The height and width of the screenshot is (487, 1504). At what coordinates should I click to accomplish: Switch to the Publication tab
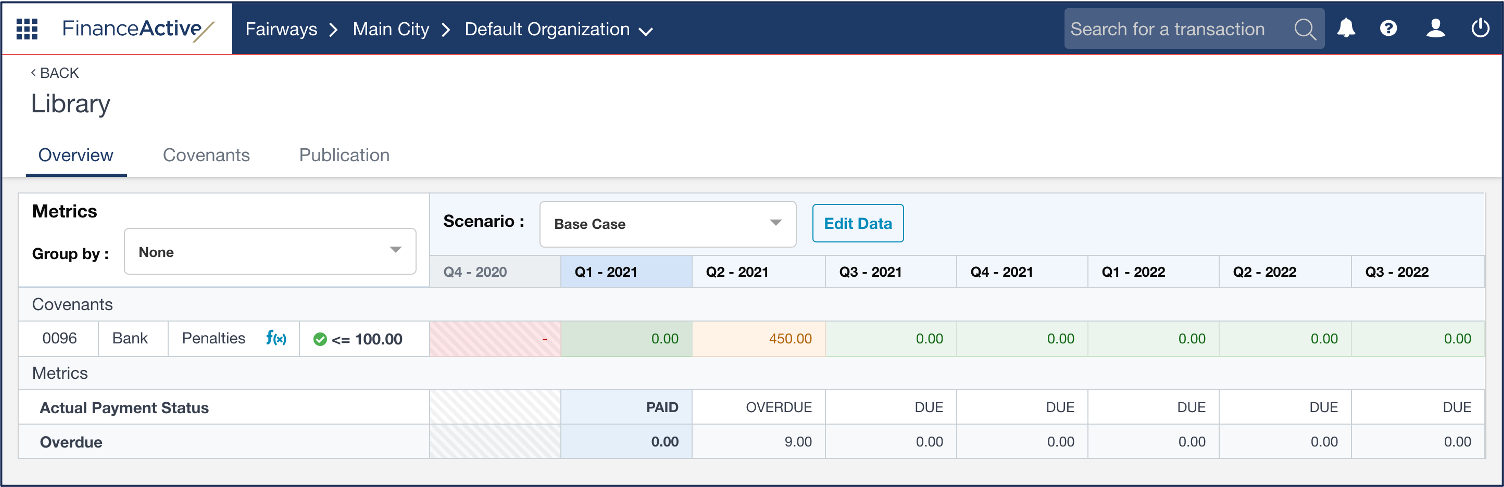[344, 155]
